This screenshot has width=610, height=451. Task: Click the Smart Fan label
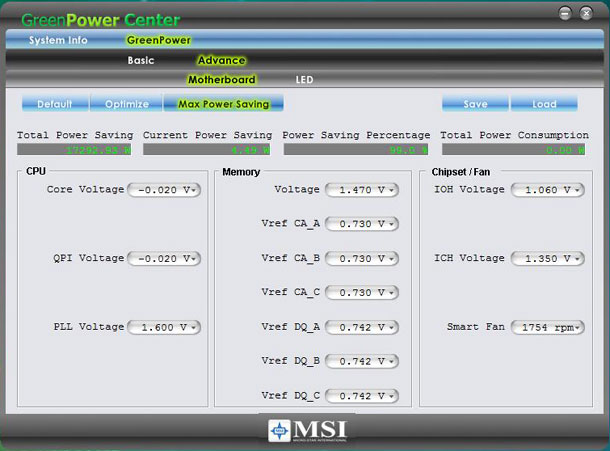[x=476, y=326]
